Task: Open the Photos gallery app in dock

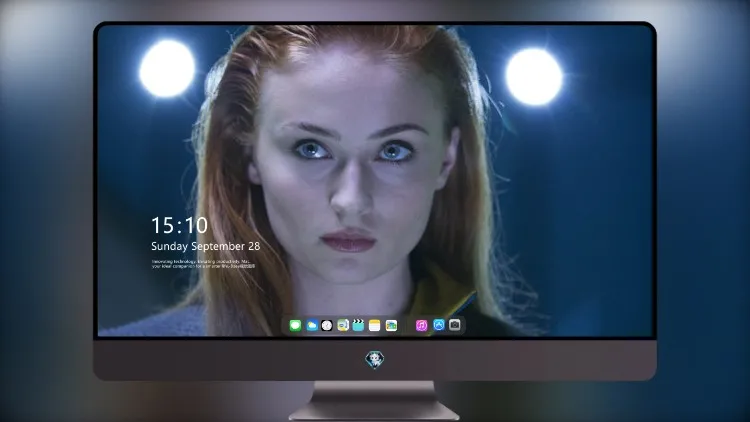Action: coord(391,325)
